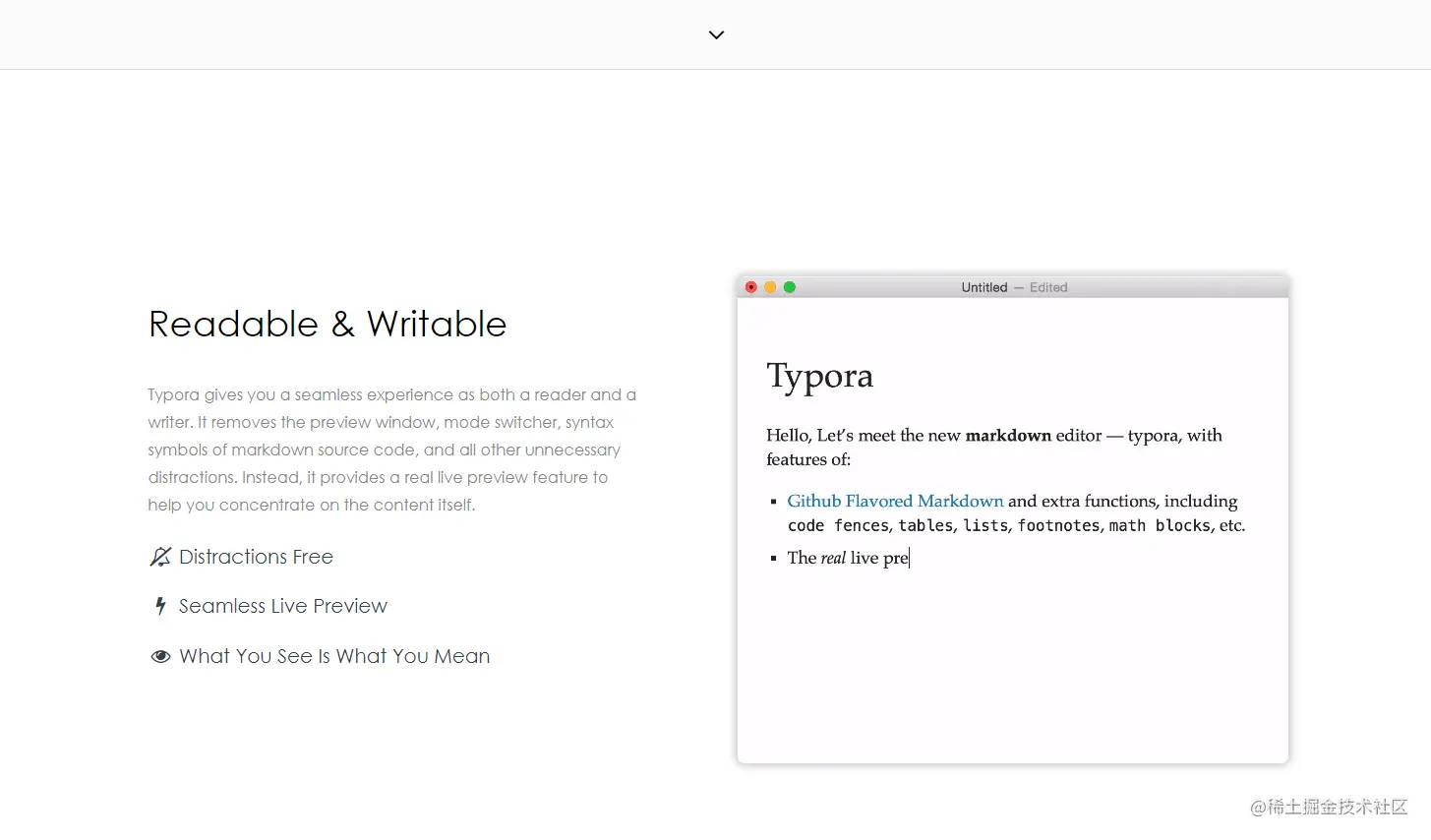1431x840 pixels.
Task: Click the footnotes inline code text
Action: point(1058,525)
